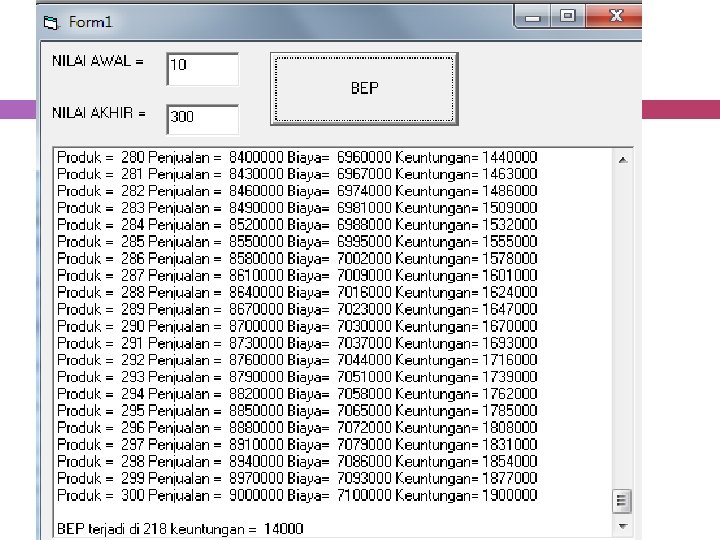Click the Produk = 296 row
This screenshot has height=540, width=720.
(x=297, y=428)
